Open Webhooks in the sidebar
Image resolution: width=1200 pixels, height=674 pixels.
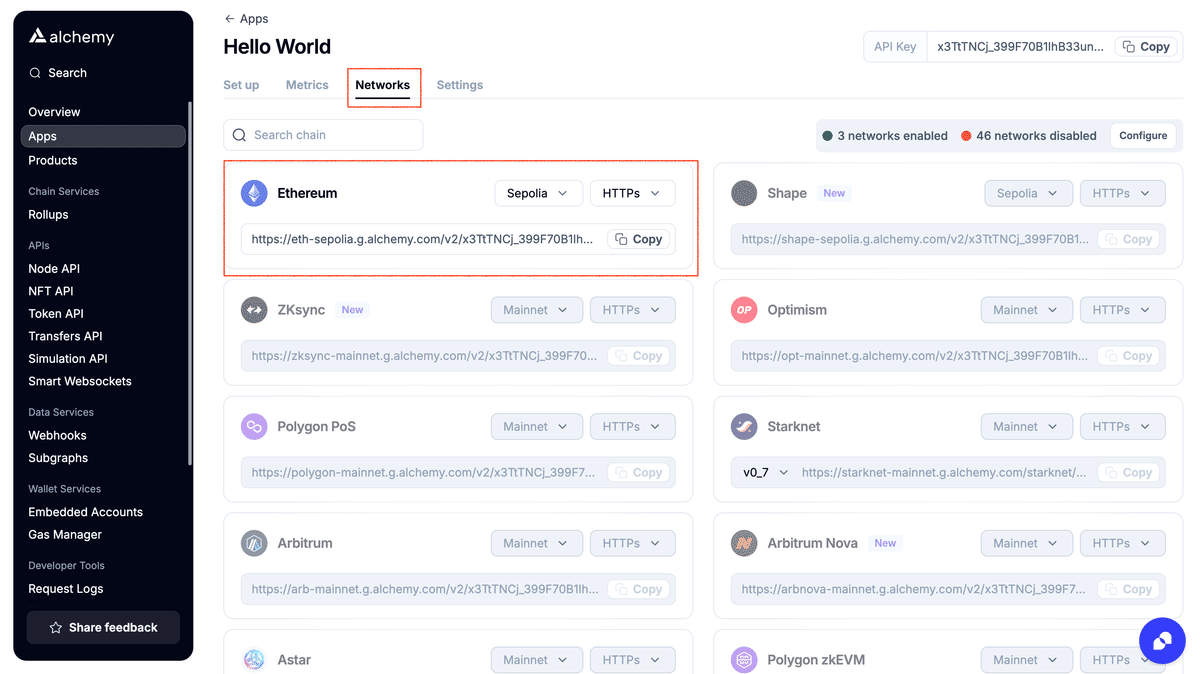57,435
